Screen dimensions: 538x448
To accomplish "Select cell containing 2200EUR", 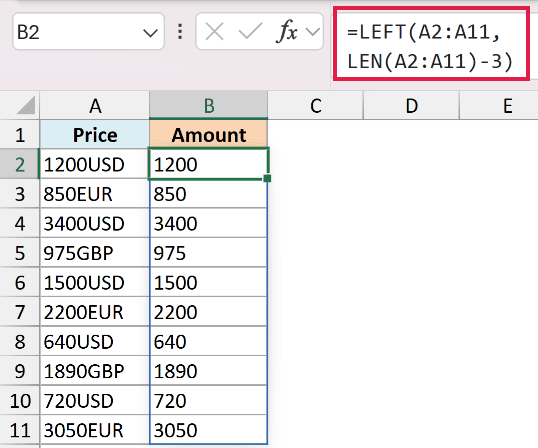I will tap(95, 311).
